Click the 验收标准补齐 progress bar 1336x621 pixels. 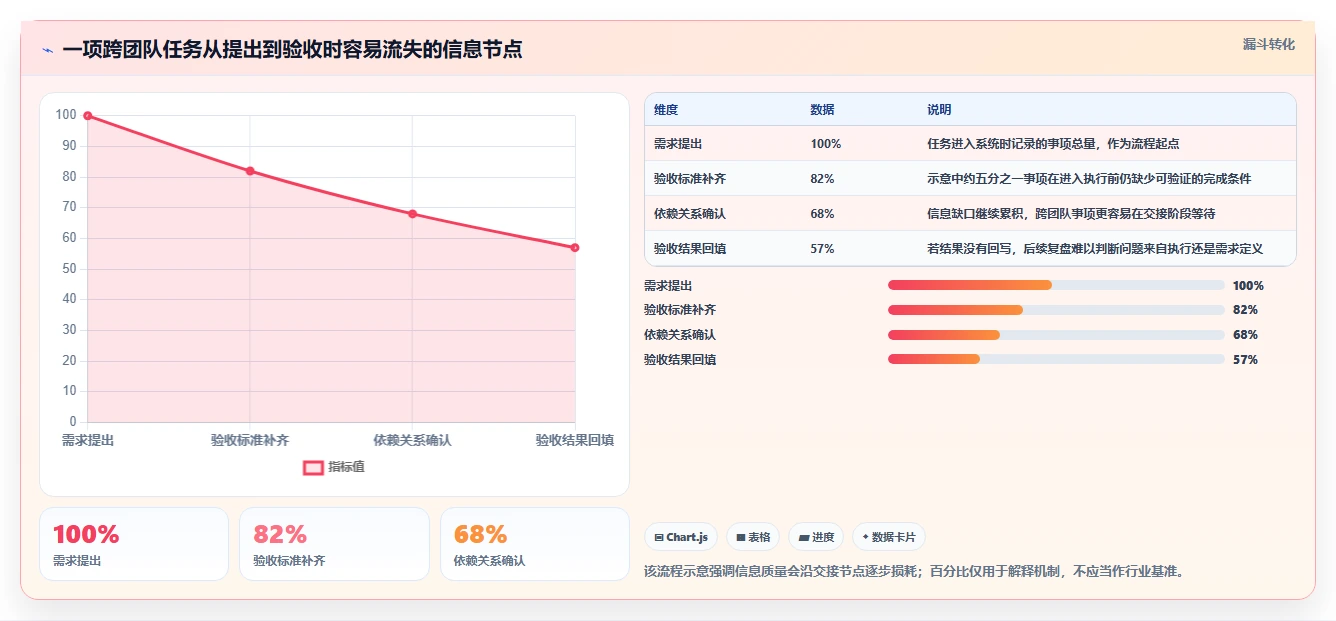1056,310
